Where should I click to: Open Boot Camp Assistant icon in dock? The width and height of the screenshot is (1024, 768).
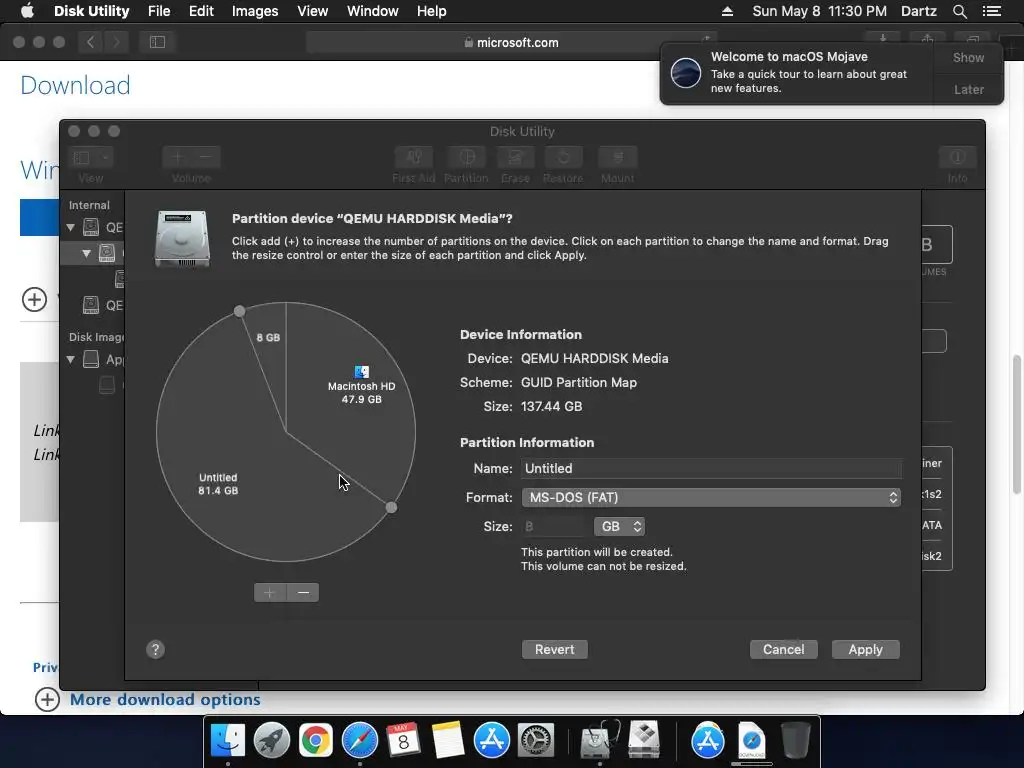click(x=644, y=740)
